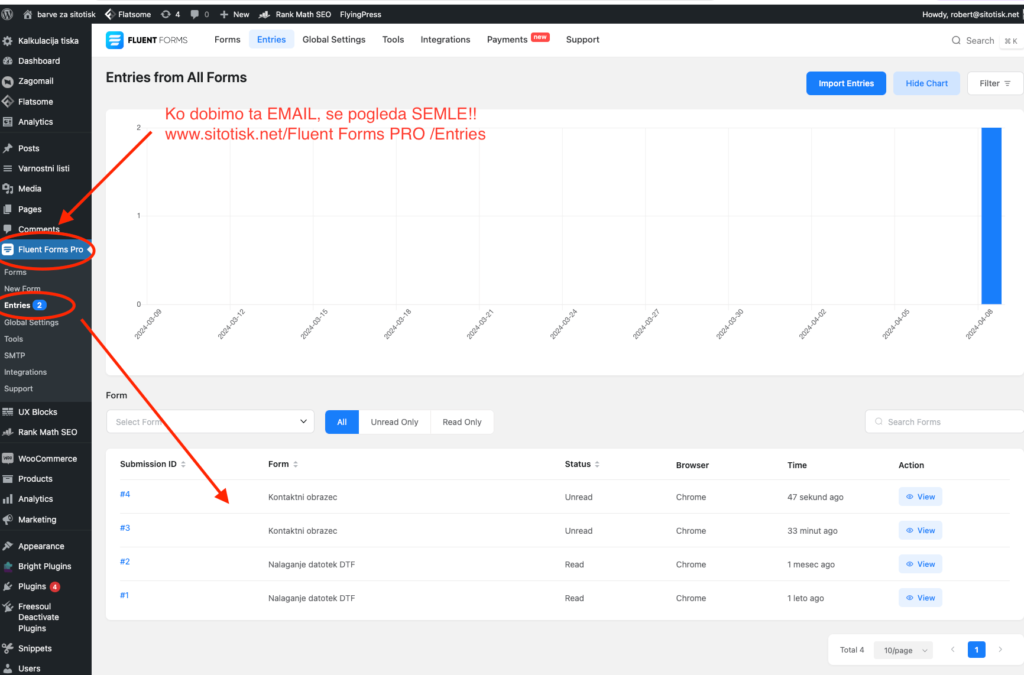The height and width of the screenshot is (675, 1024).
Task: Open Marketing in sidebar
Action: tap(46, 520)
